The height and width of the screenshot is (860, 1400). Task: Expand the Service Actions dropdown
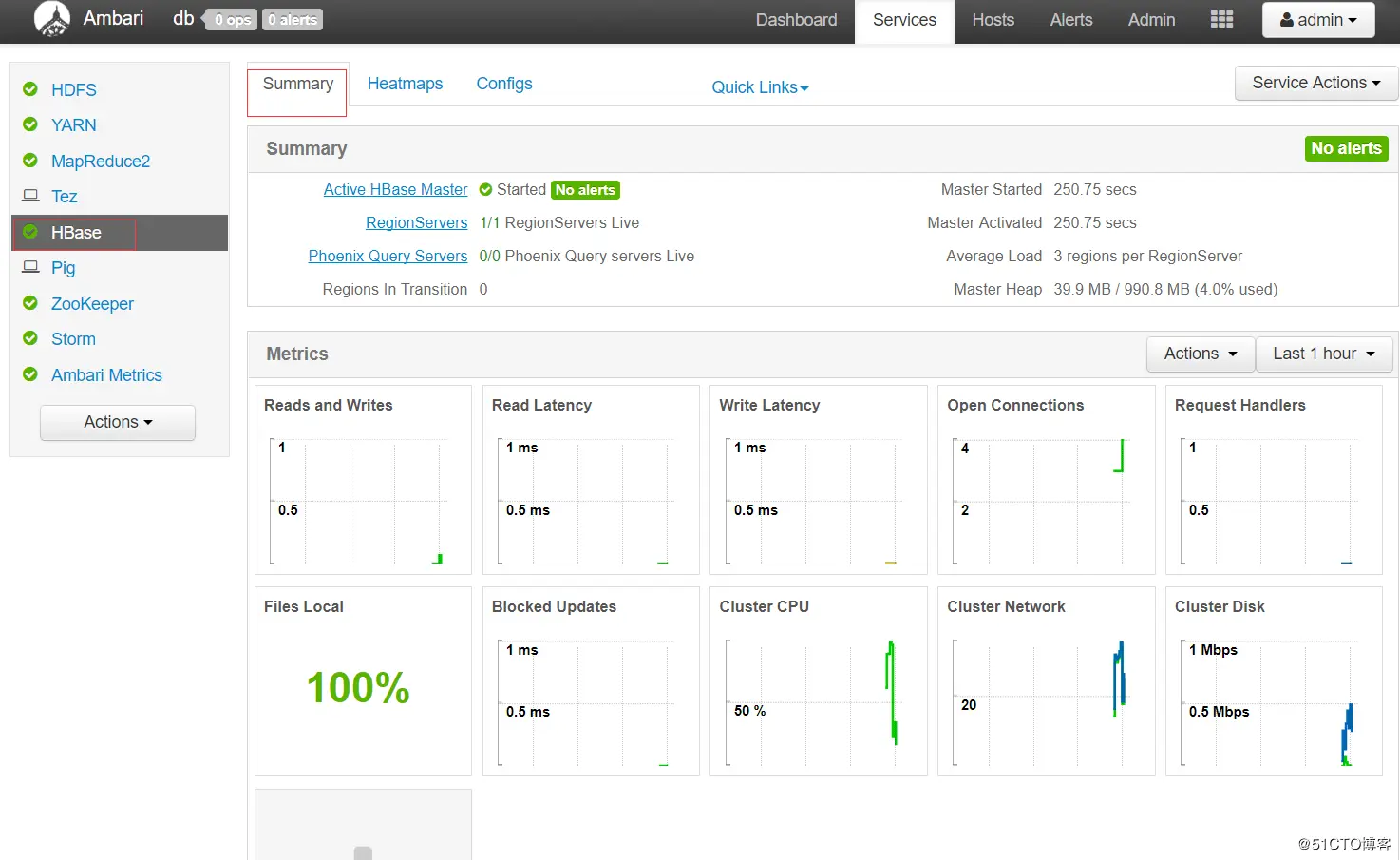click(x=1315, y=83)
